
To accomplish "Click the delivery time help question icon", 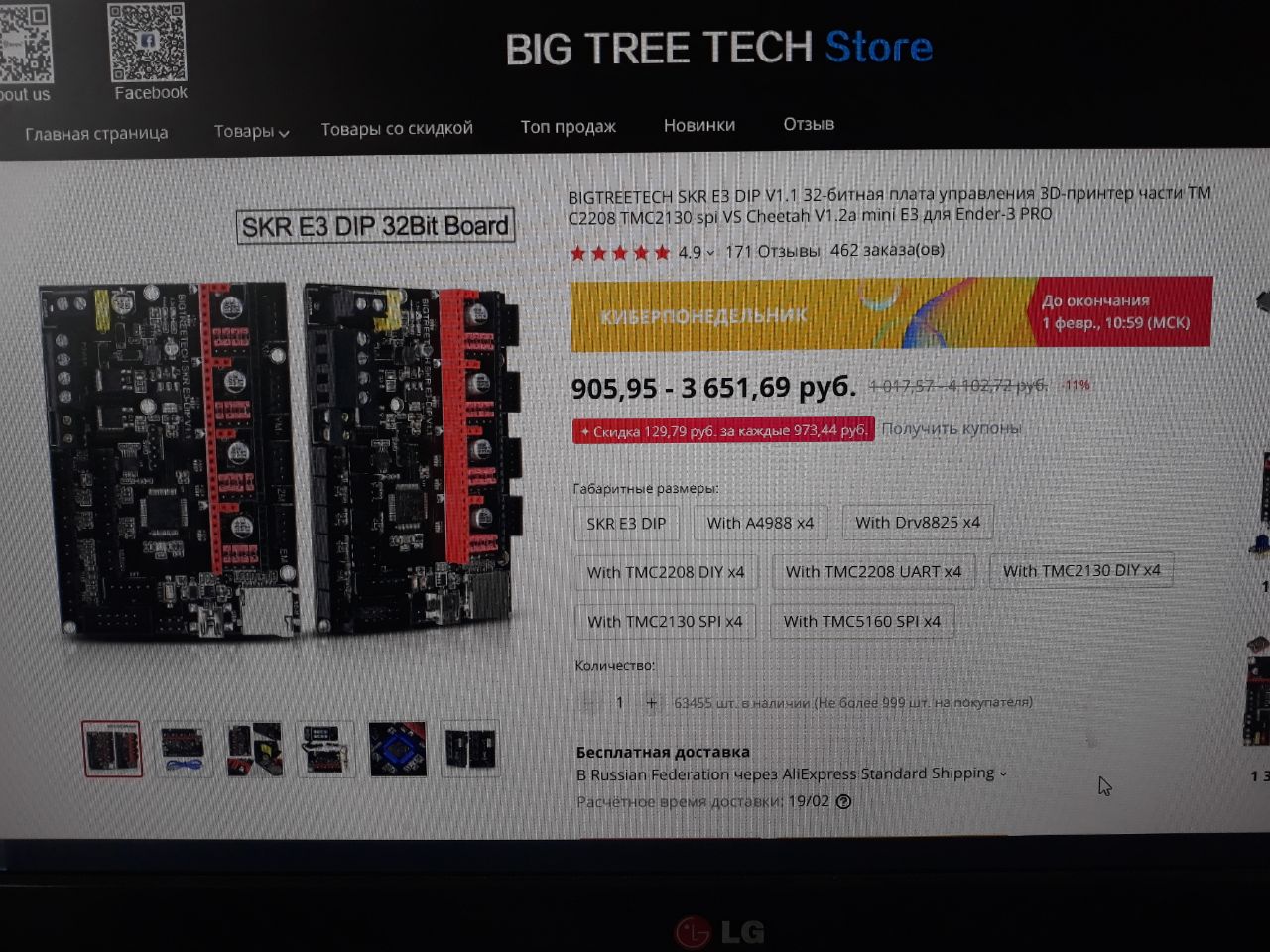I will pos(843,801).
